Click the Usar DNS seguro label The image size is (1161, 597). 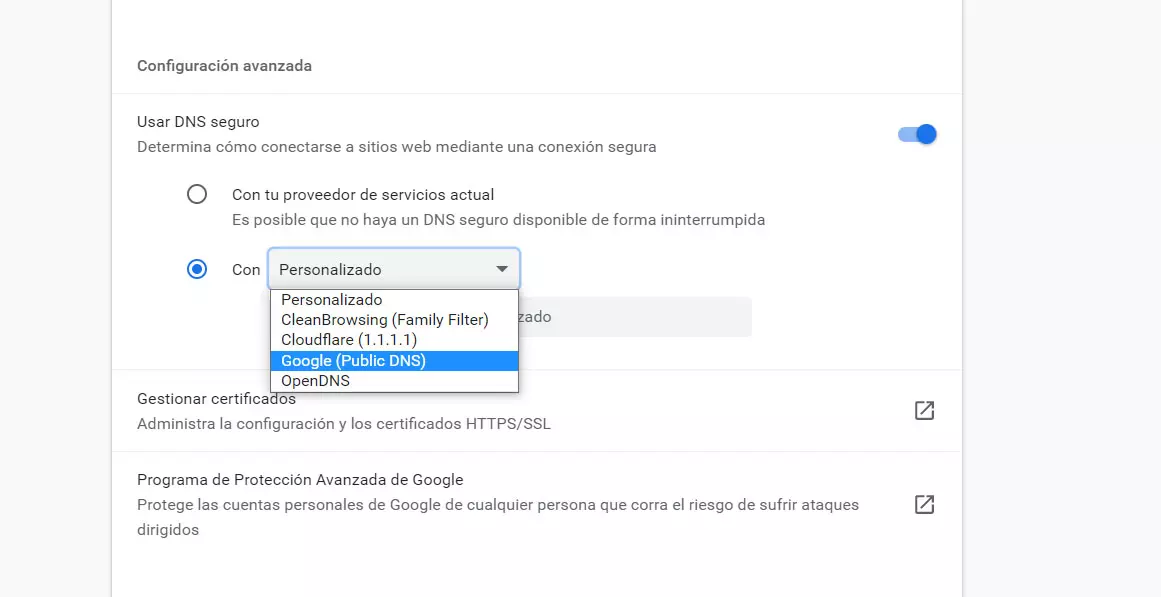click(198, 121)
